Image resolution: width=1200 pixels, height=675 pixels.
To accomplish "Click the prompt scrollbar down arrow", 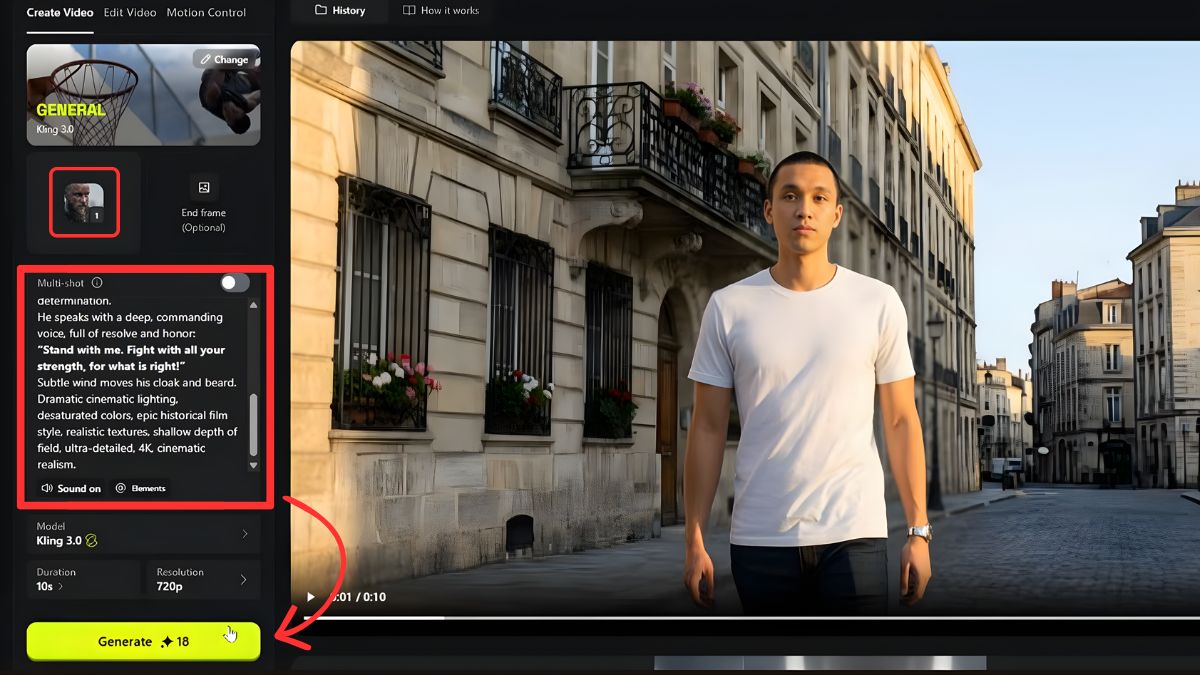I will 253,465.
